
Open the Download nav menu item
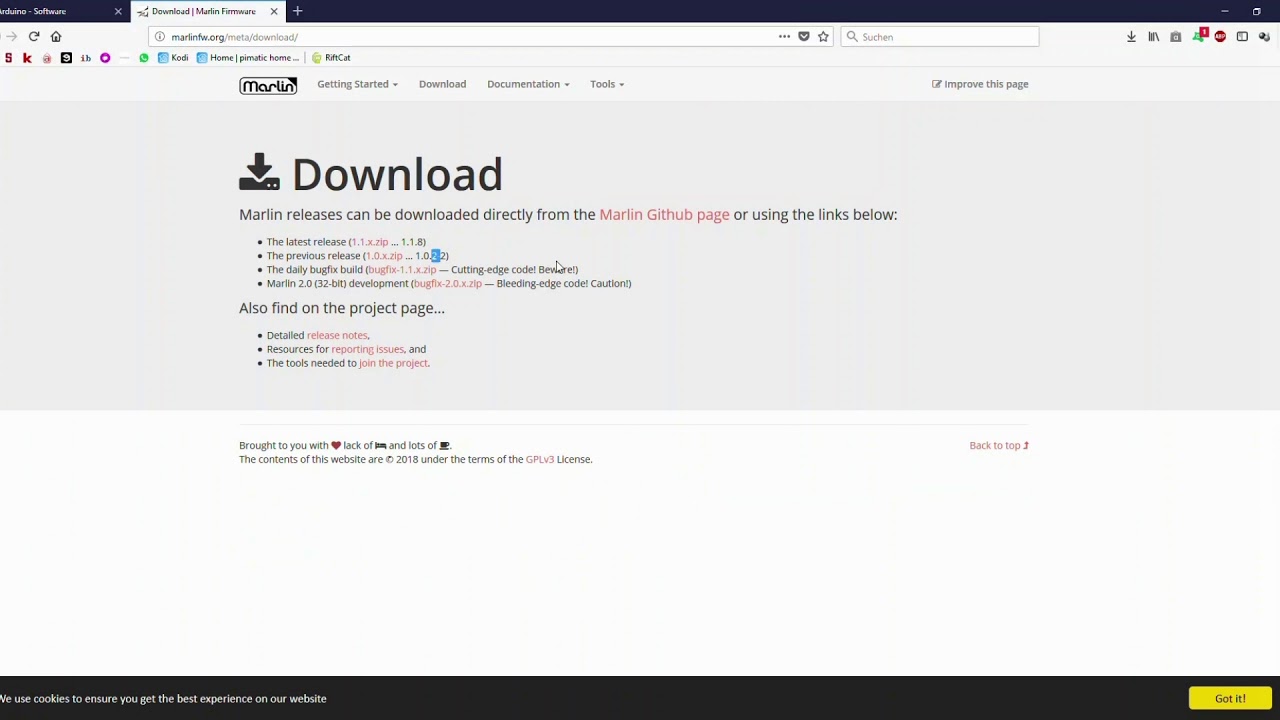(x=442, y=84)
